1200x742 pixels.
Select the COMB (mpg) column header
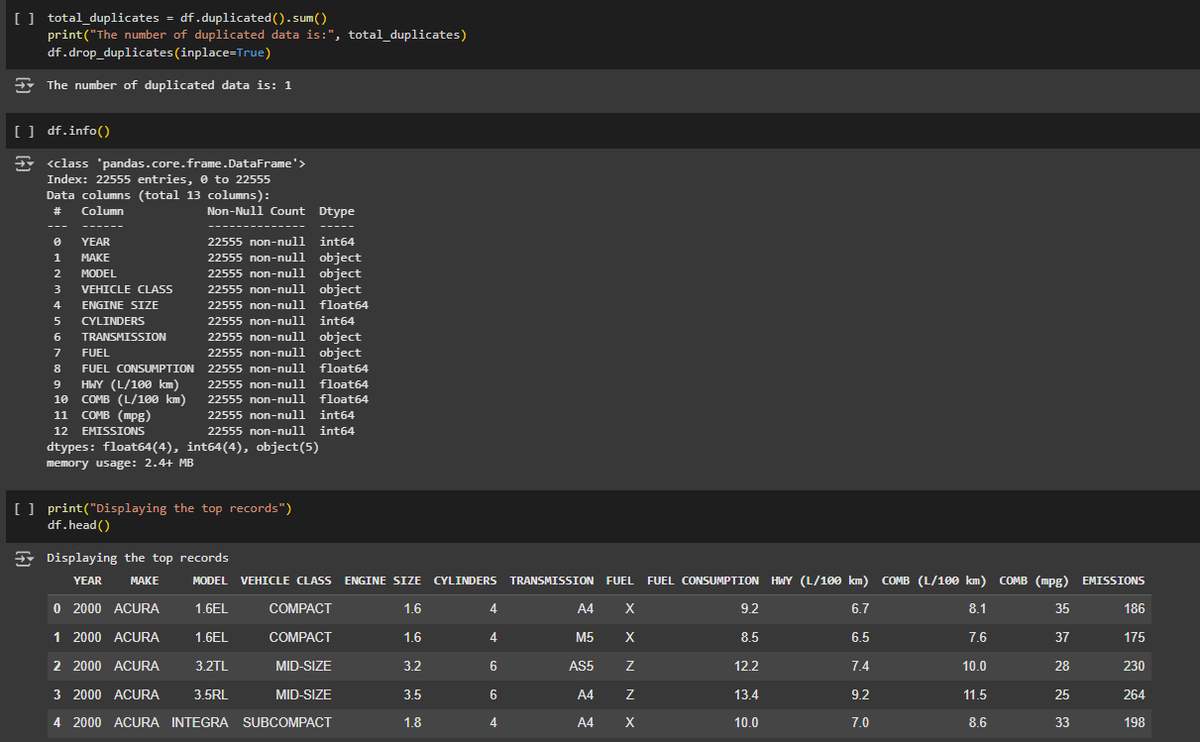1034,581
